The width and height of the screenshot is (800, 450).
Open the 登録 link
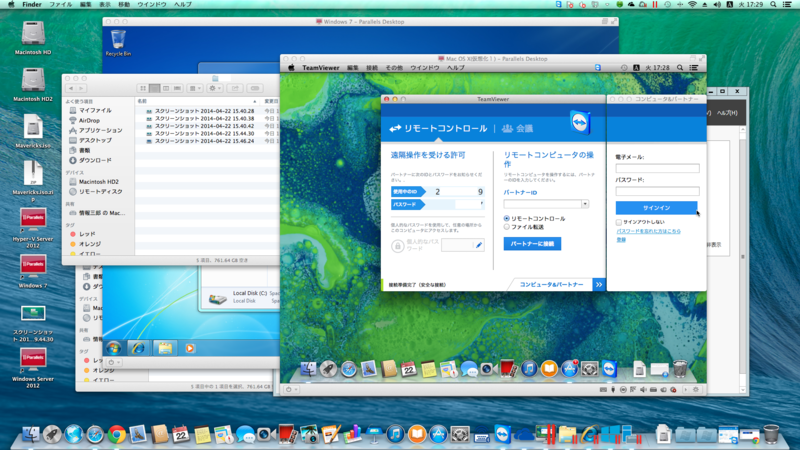pos(621,239)
